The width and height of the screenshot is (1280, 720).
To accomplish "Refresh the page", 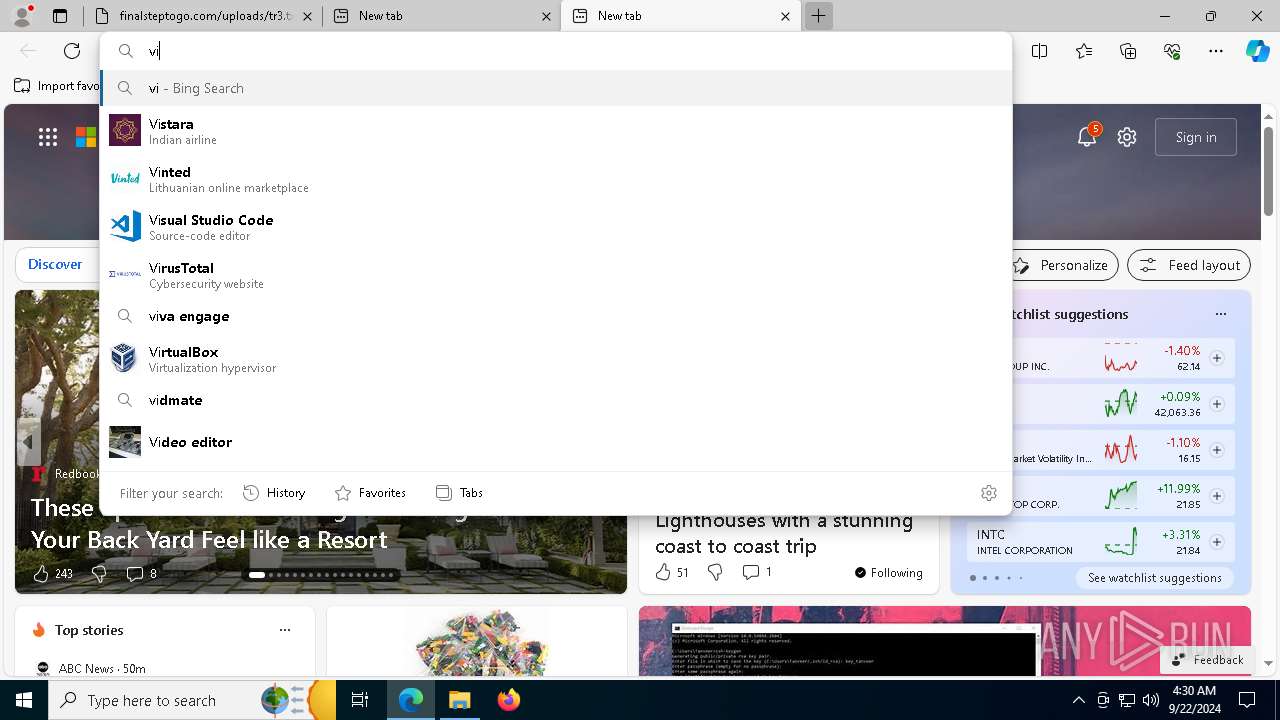I will pos(72,51).
